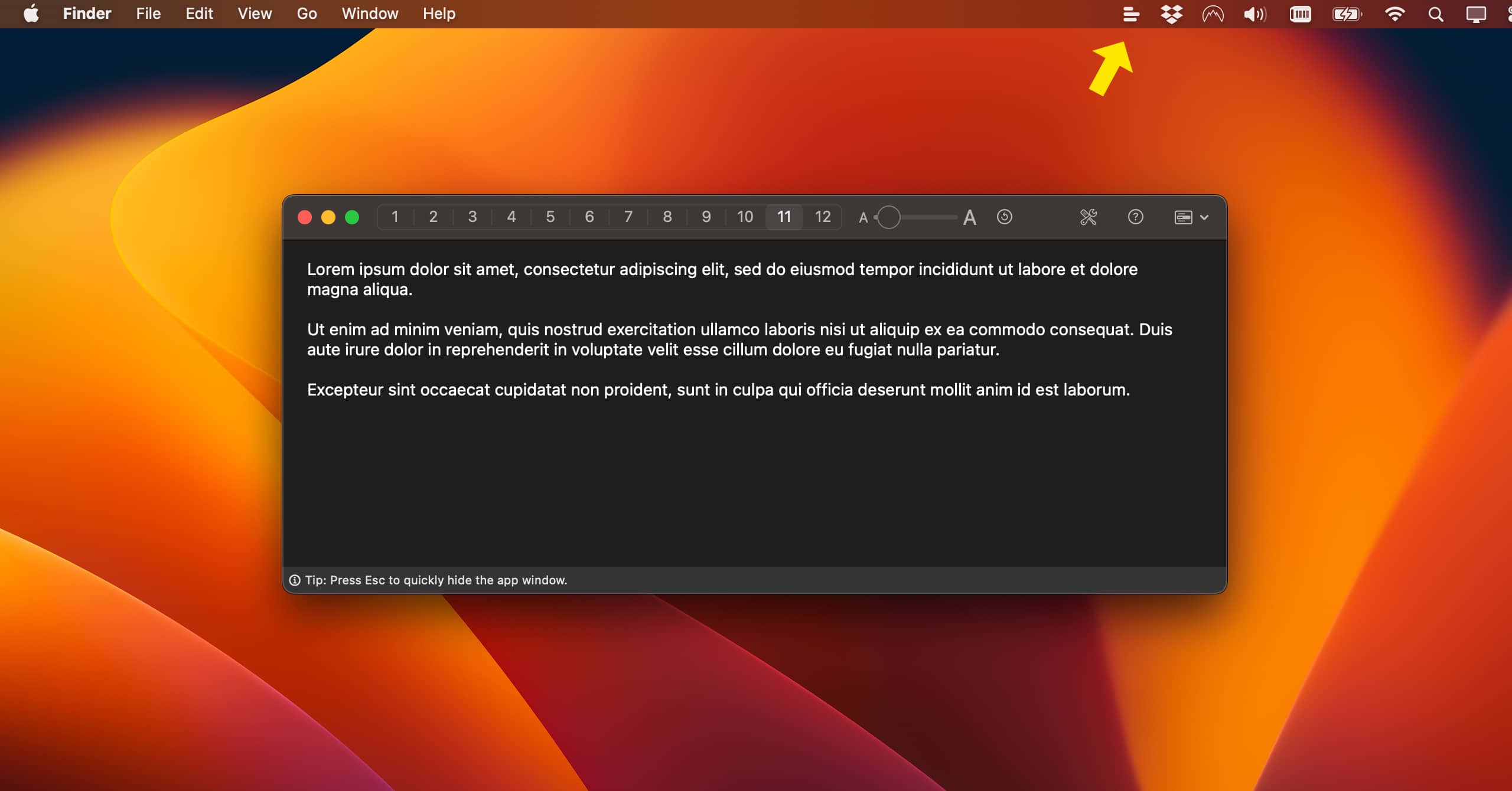Minimize the notes window

[328, 217]
